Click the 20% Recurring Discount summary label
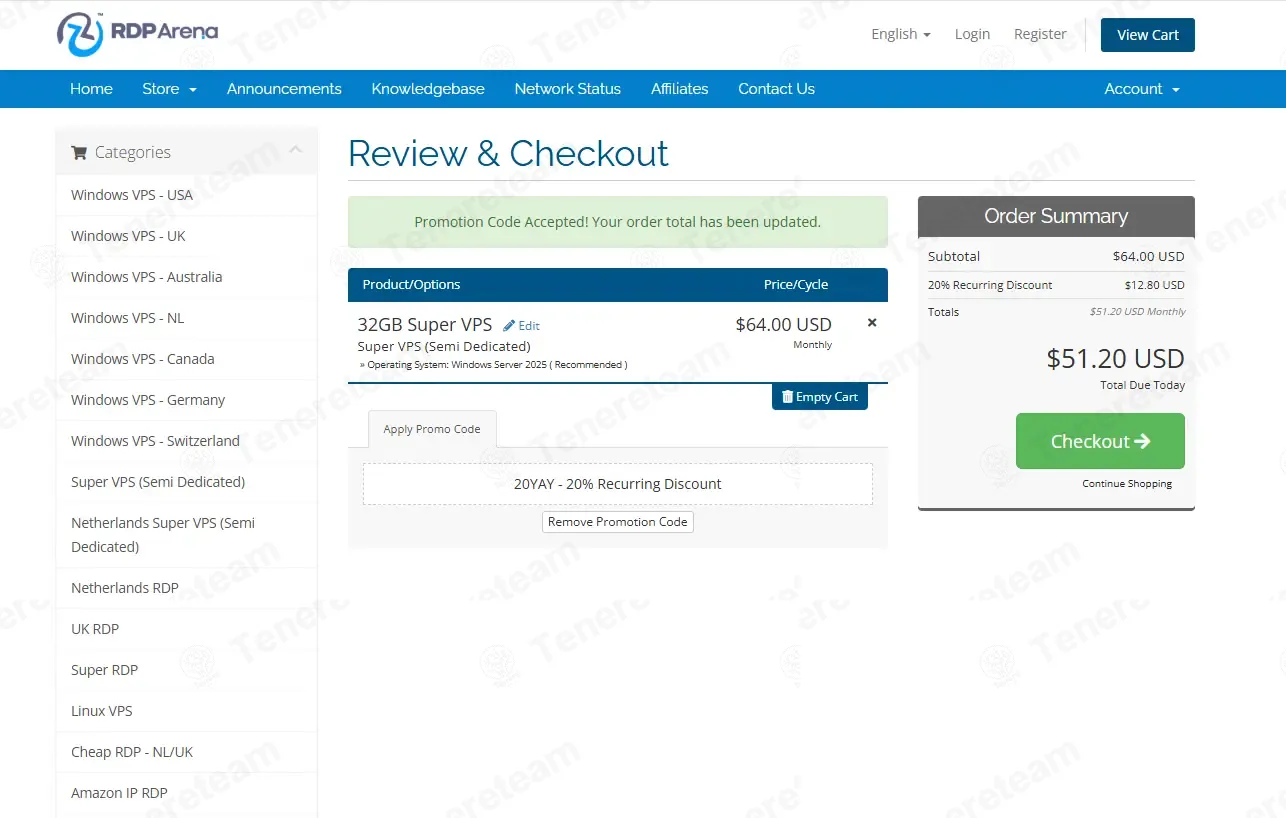Image resolution: width=1286 pixels, height=818 pixels. coord(990,285)
